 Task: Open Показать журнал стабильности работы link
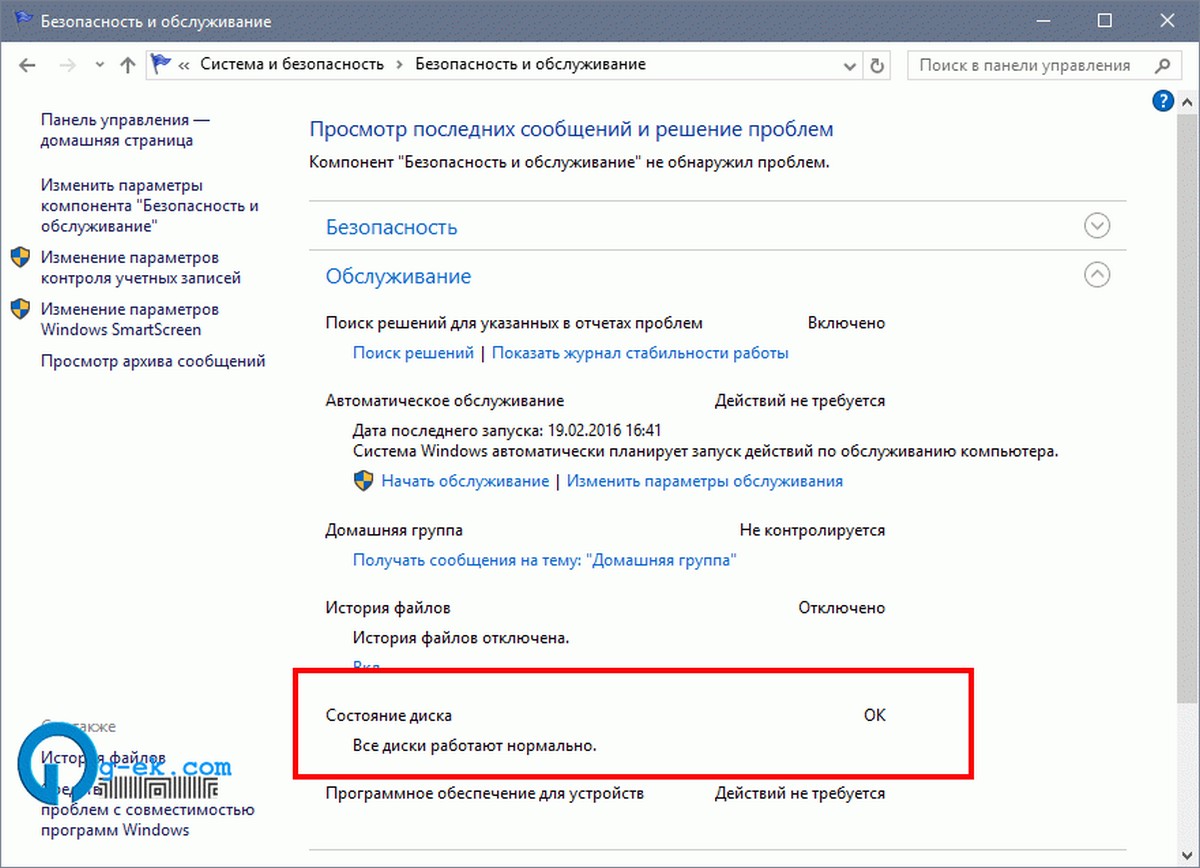click(x=640, y=352)
